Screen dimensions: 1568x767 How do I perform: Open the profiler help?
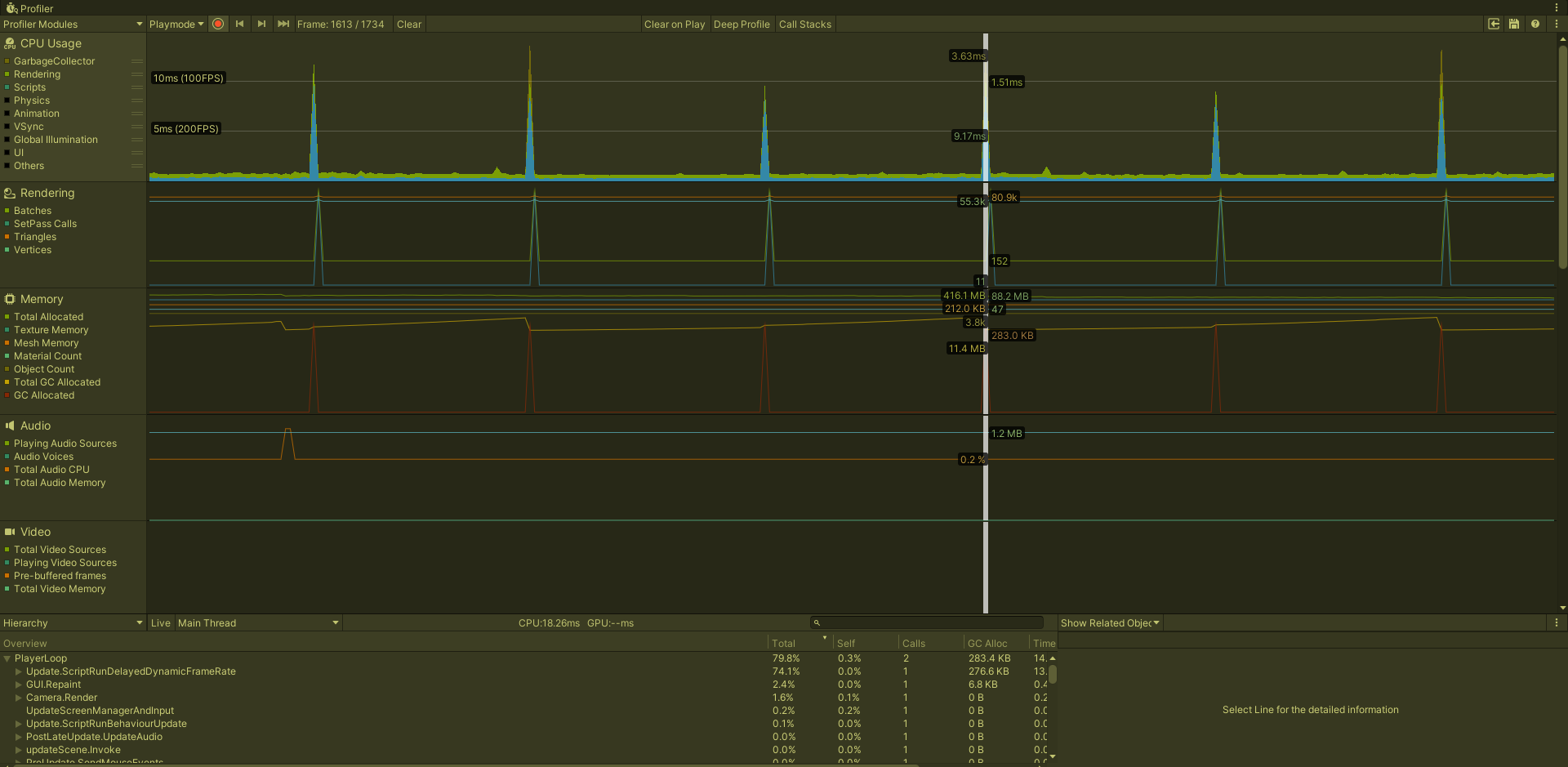[x=1536, y=24]
